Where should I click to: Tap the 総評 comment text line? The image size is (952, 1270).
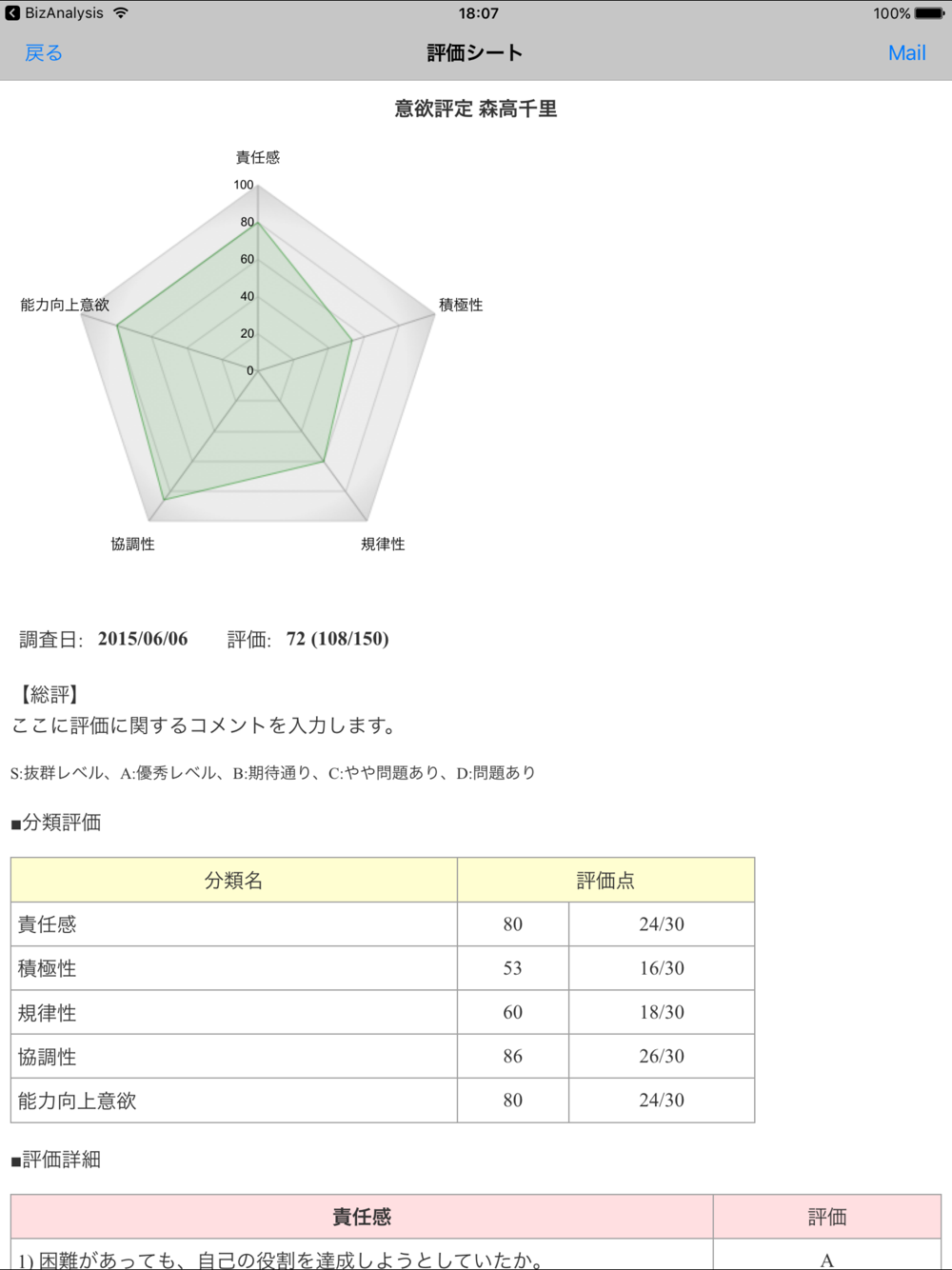click(x=205, y=725)
